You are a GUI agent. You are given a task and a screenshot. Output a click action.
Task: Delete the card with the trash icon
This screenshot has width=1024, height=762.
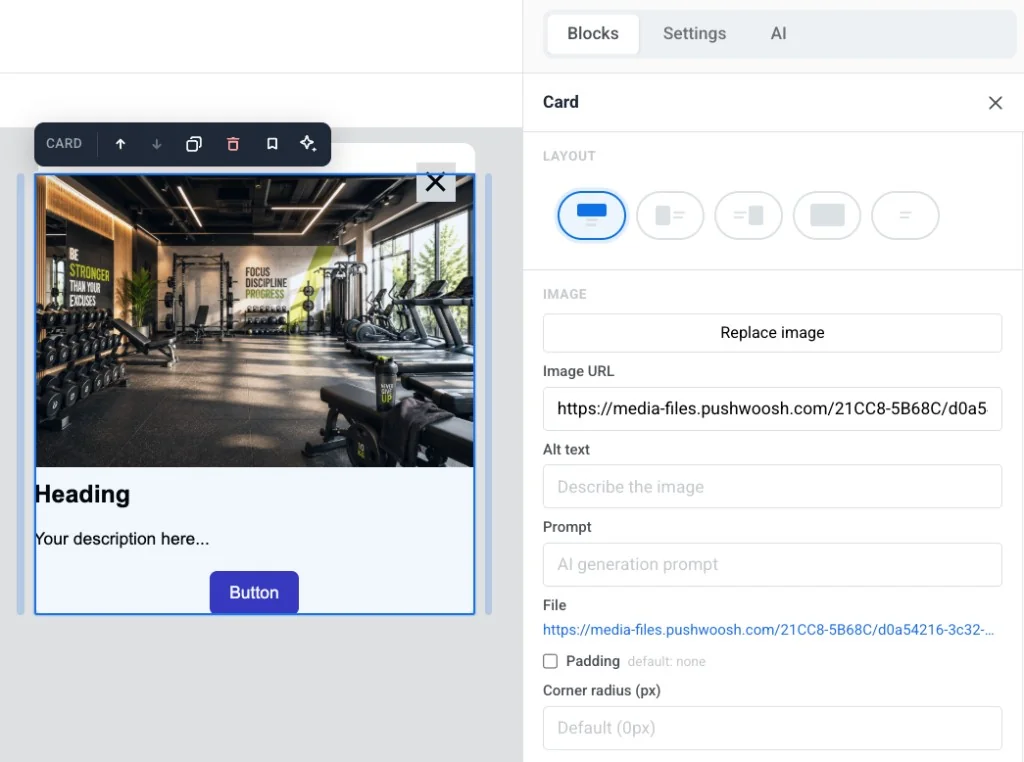(233, 144)
